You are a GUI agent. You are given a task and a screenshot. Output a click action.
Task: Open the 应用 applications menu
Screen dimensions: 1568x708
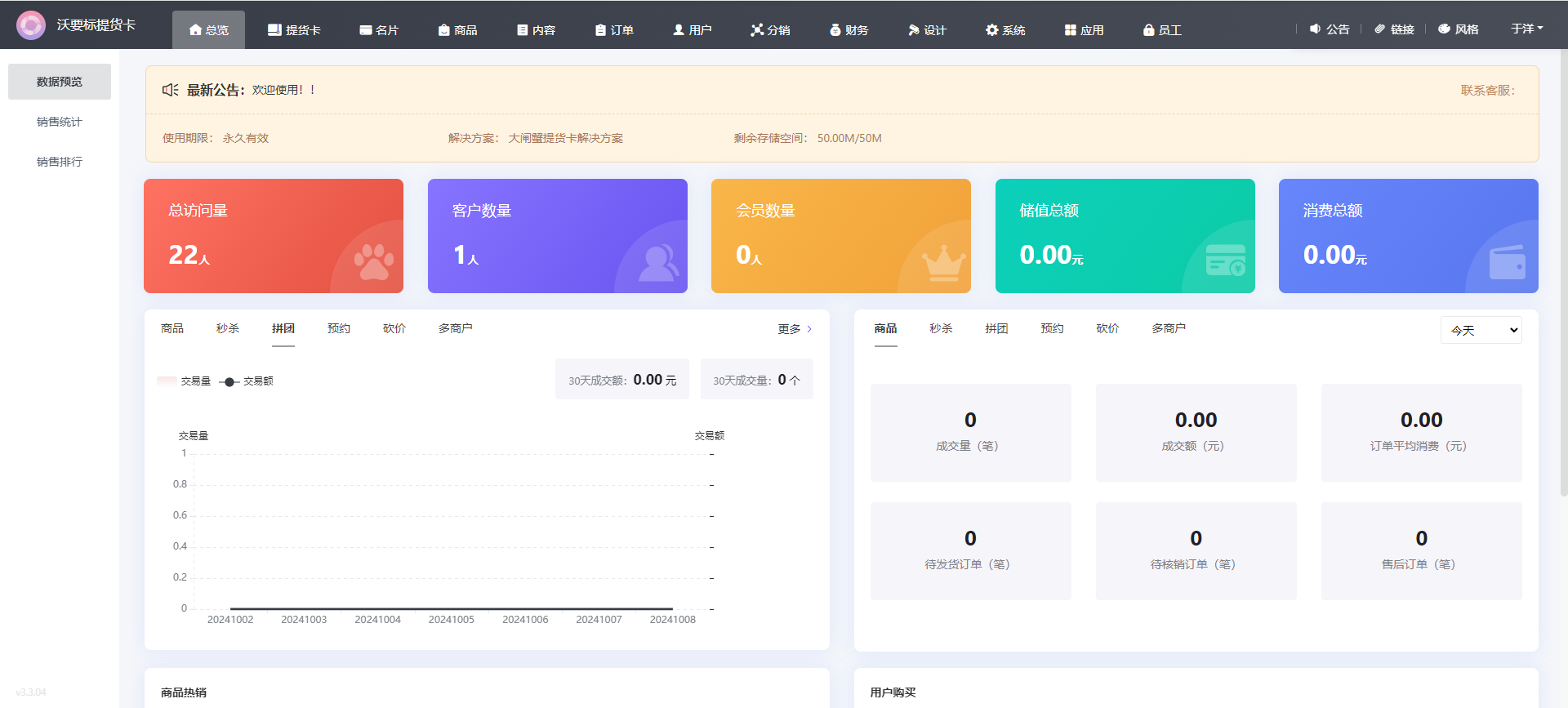[x=1084, y=30]
